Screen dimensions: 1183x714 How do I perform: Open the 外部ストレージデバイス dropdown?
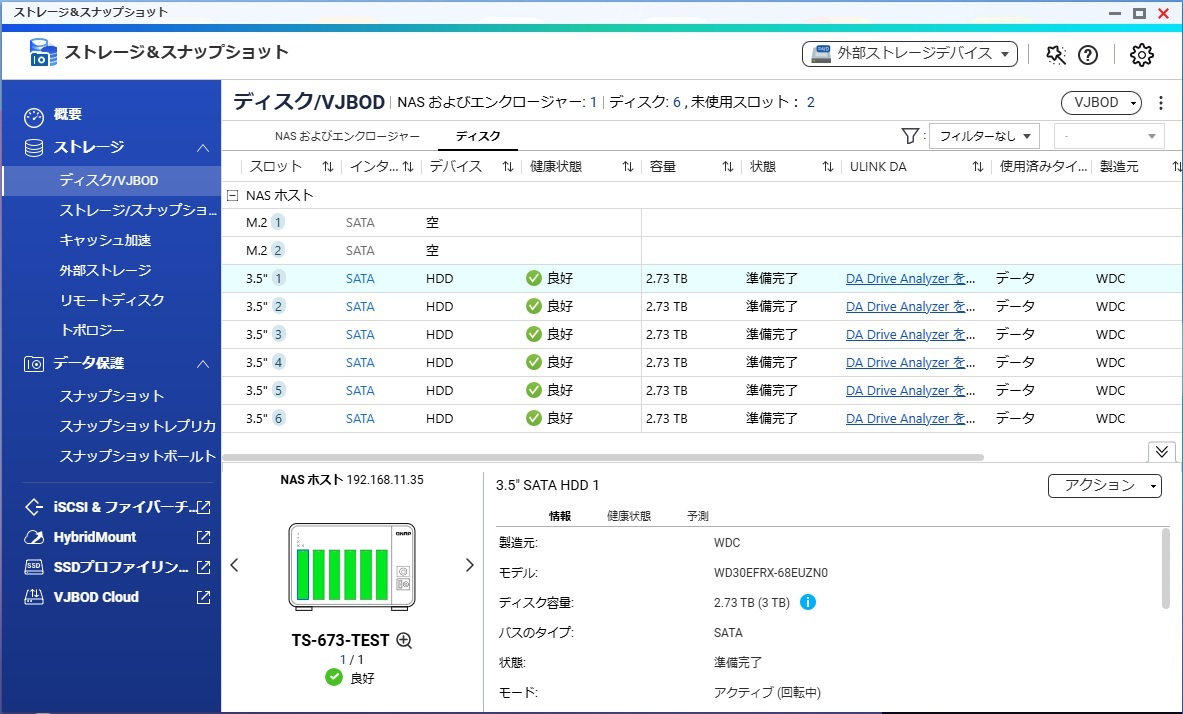(x=909, y=54)
